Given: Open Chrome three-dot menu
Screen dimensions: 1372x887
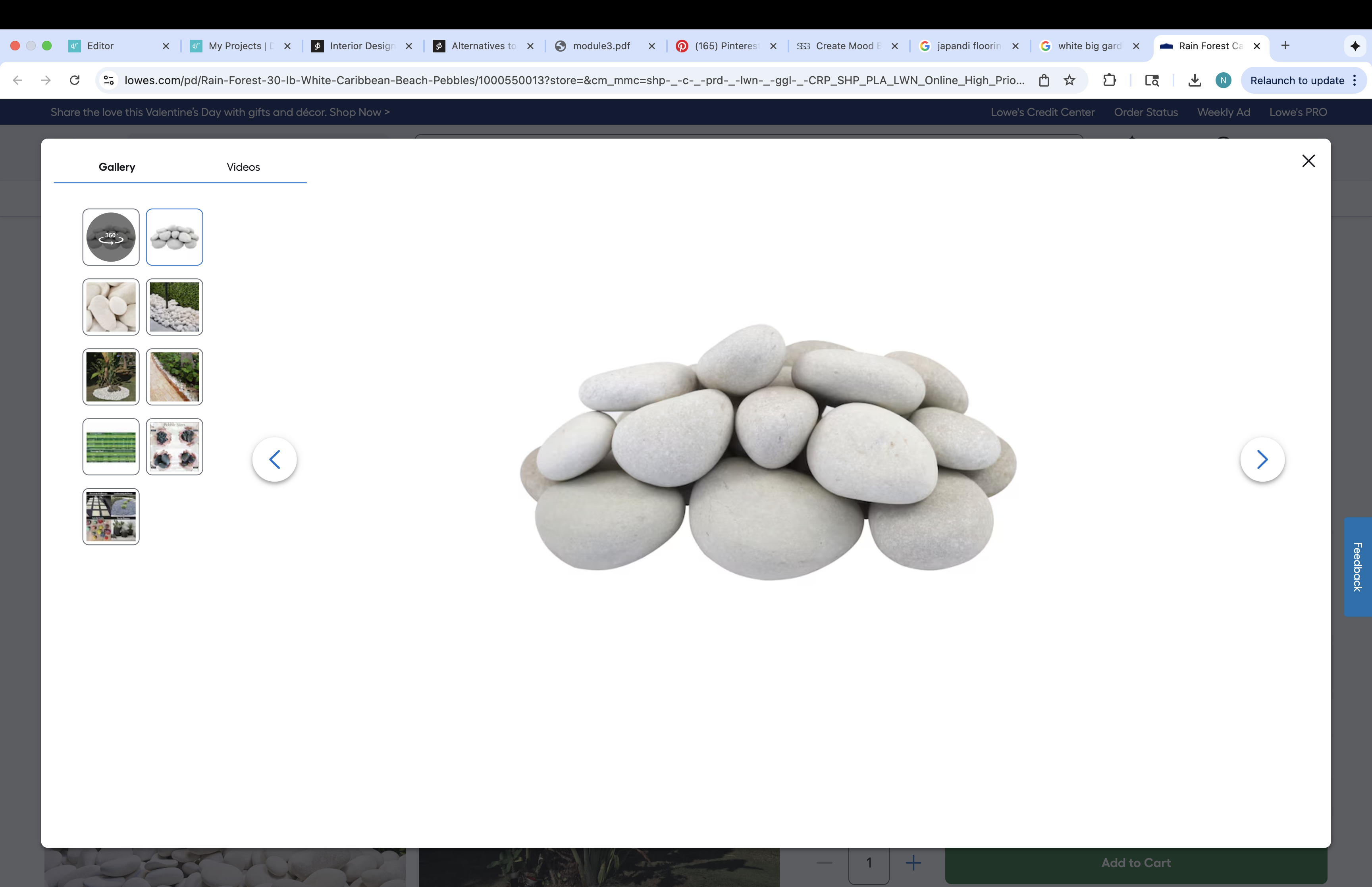Looking at the screenshot, I should [x=1355, y=81].
